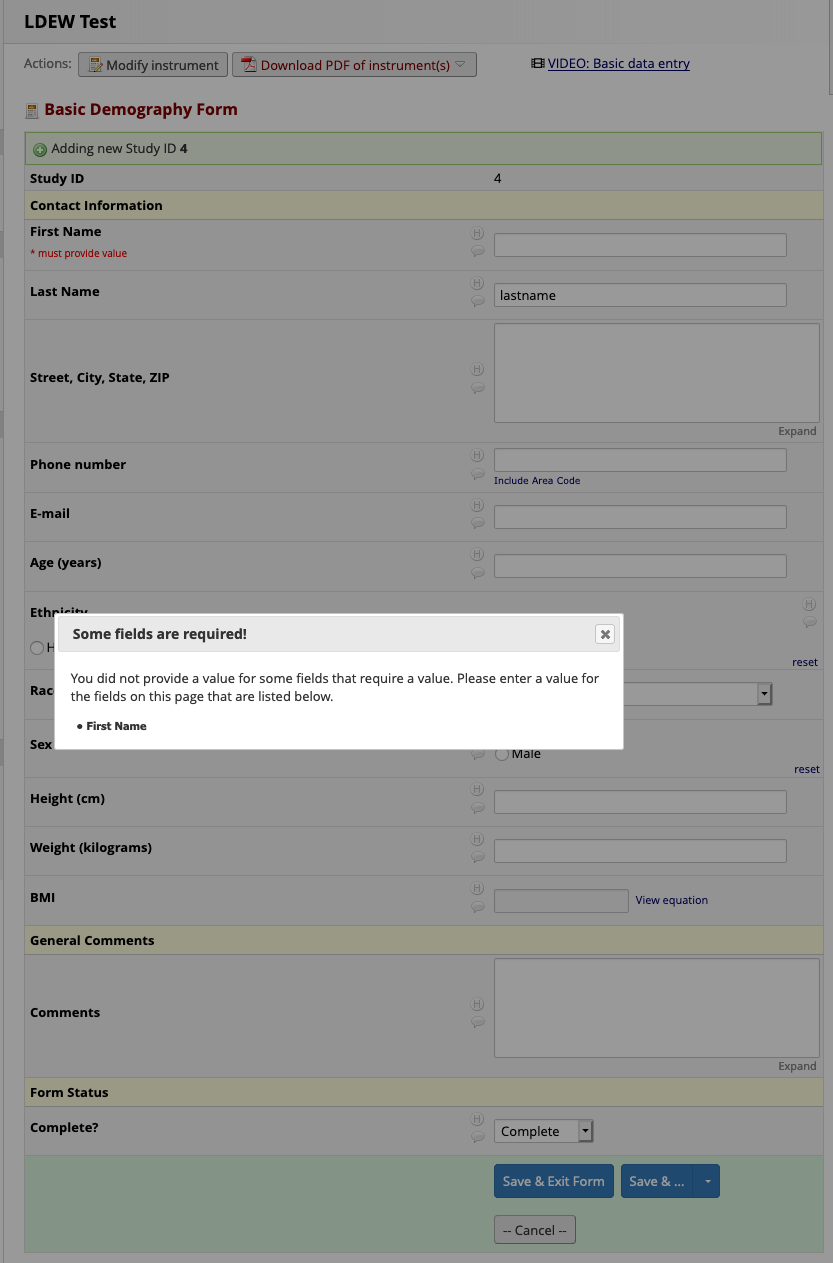Open the comment bubble for Comments field
Viewport: 833px width, 1263px height.
(x=477, y=1021)
